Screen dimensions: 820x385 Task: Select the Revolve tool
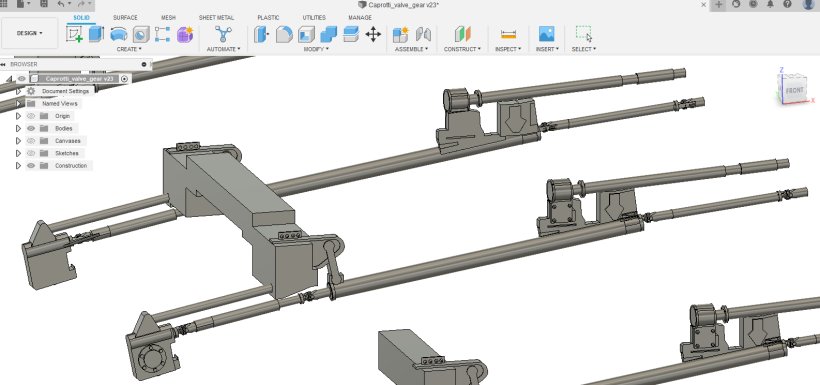[119, 35]
